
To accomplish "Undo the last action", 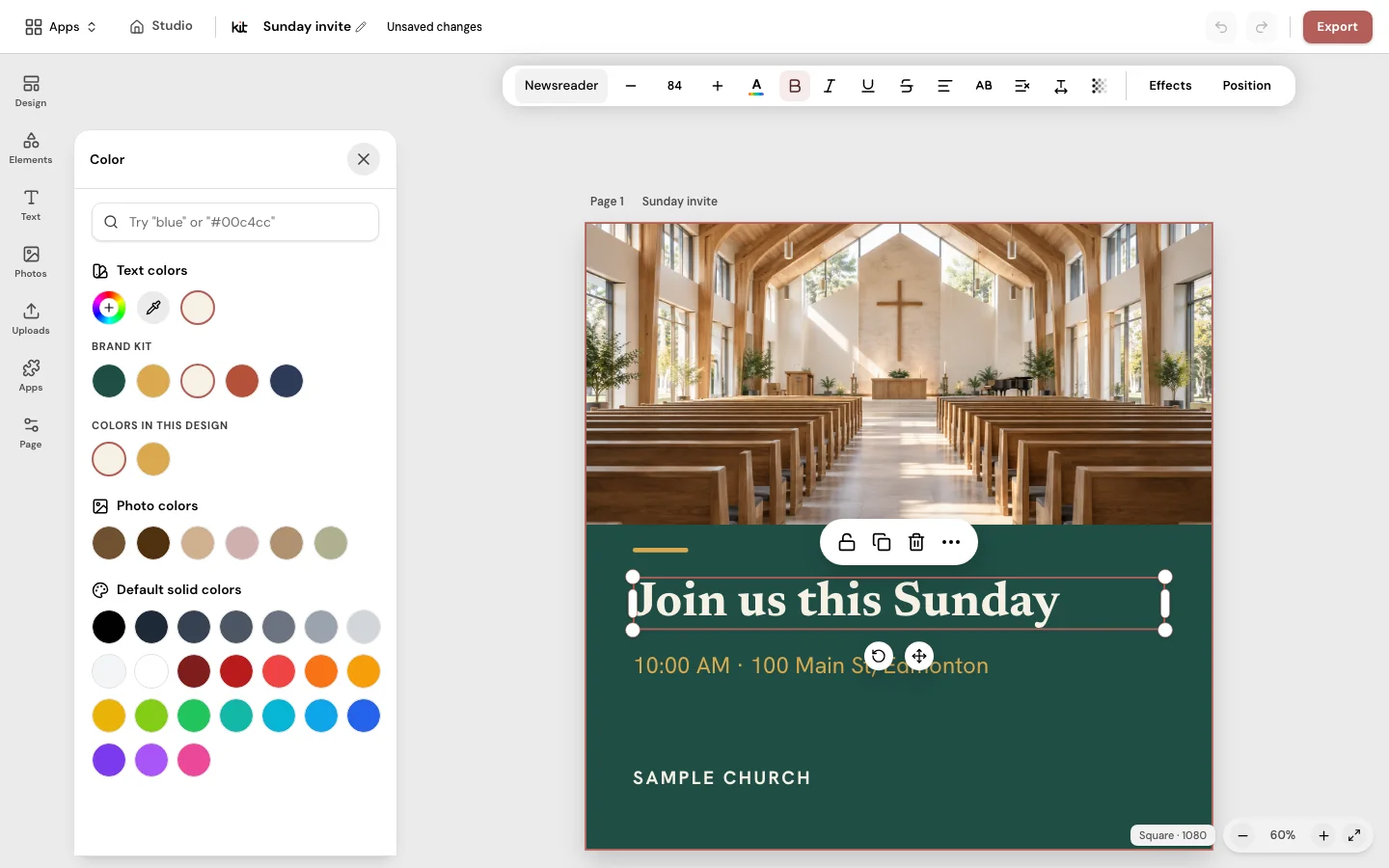I will pos(1221,27).
